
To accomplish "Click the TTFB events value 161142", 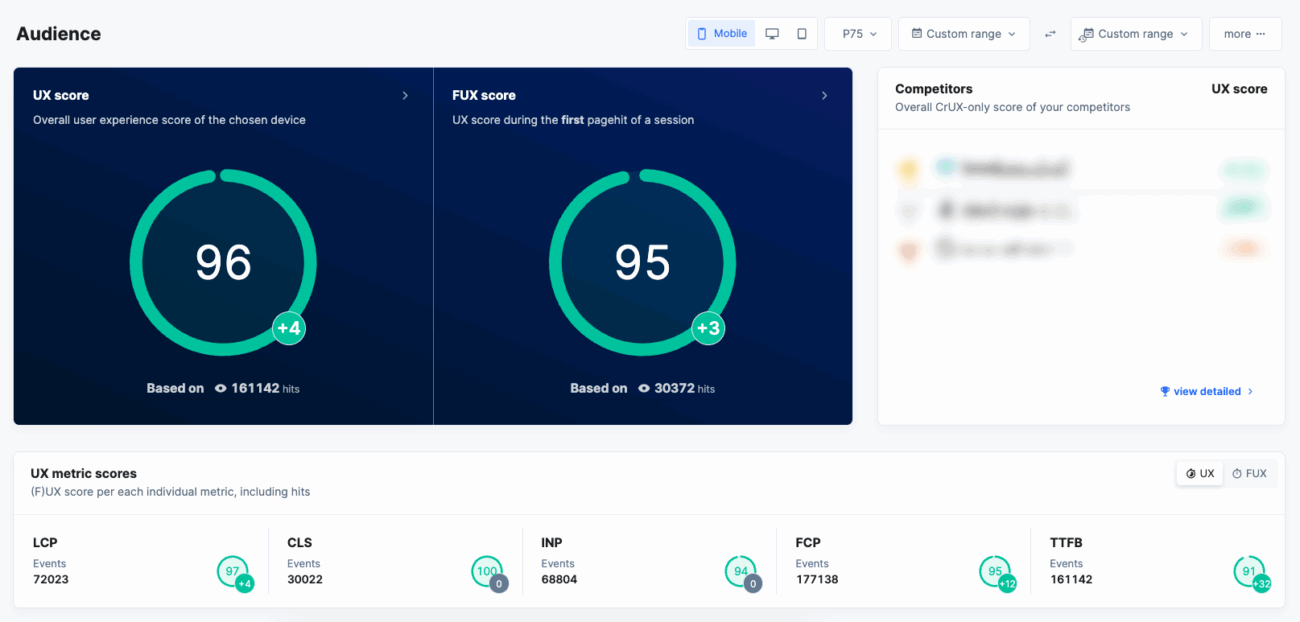I will [1071, 580].
